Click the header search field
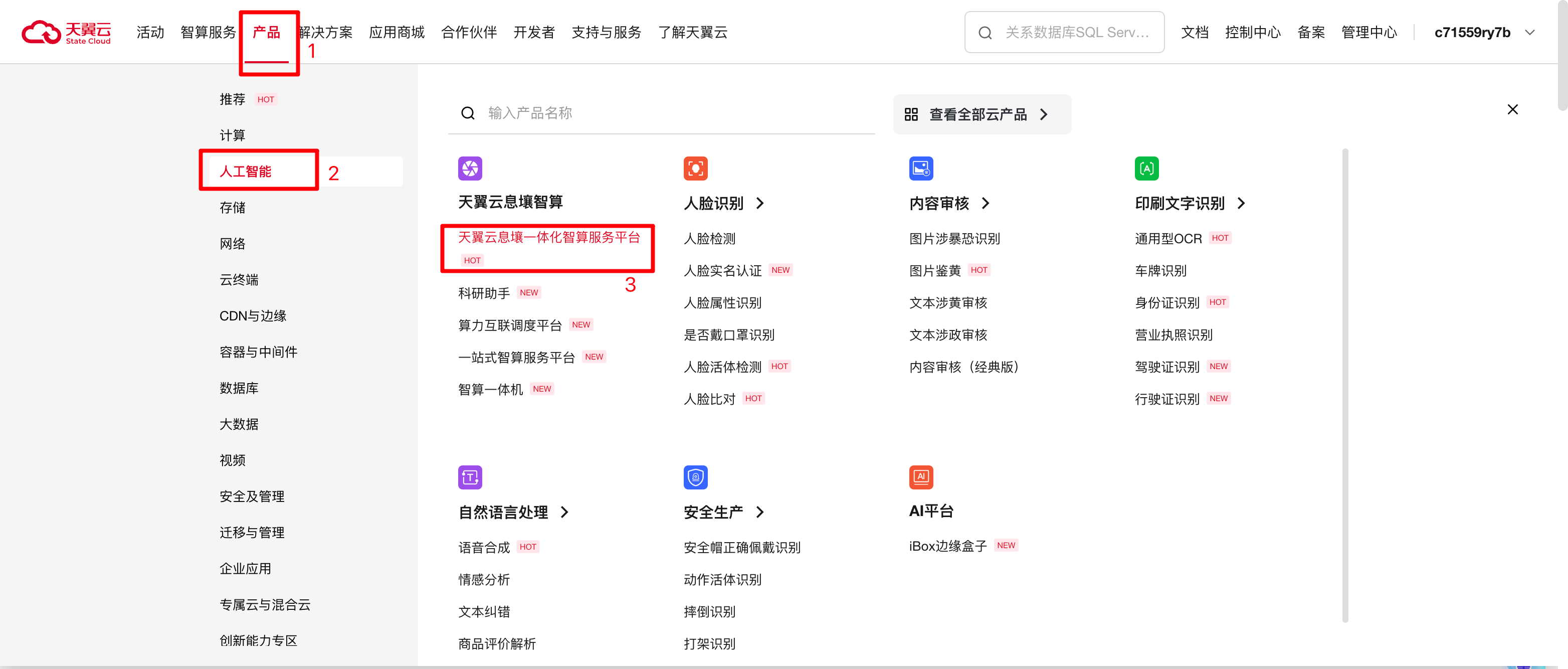Screen dimensions: 1568x669 pos(1064,32)
